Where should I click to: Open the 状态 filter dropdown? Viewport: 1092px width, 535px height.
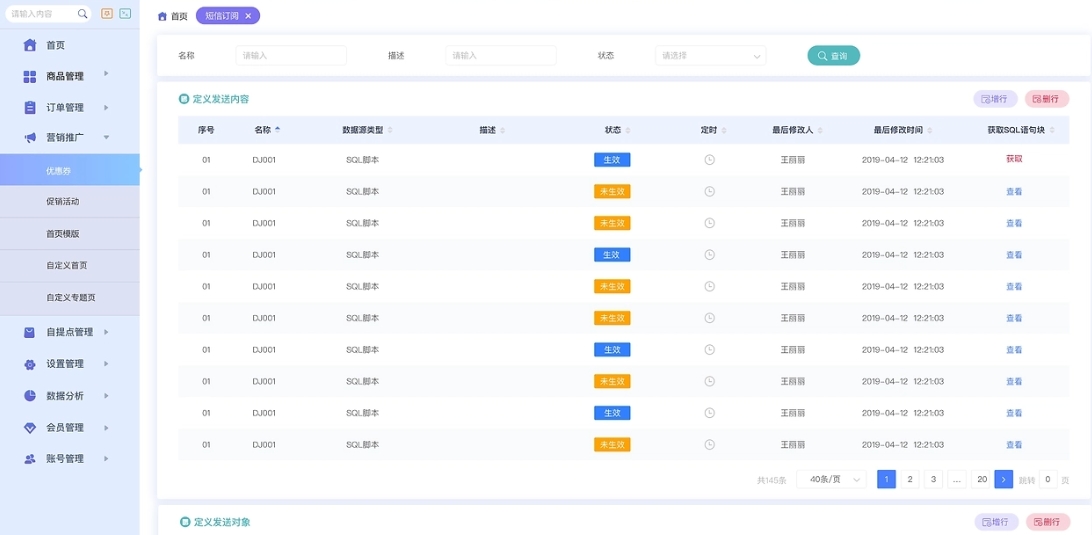tap(710, 56)
